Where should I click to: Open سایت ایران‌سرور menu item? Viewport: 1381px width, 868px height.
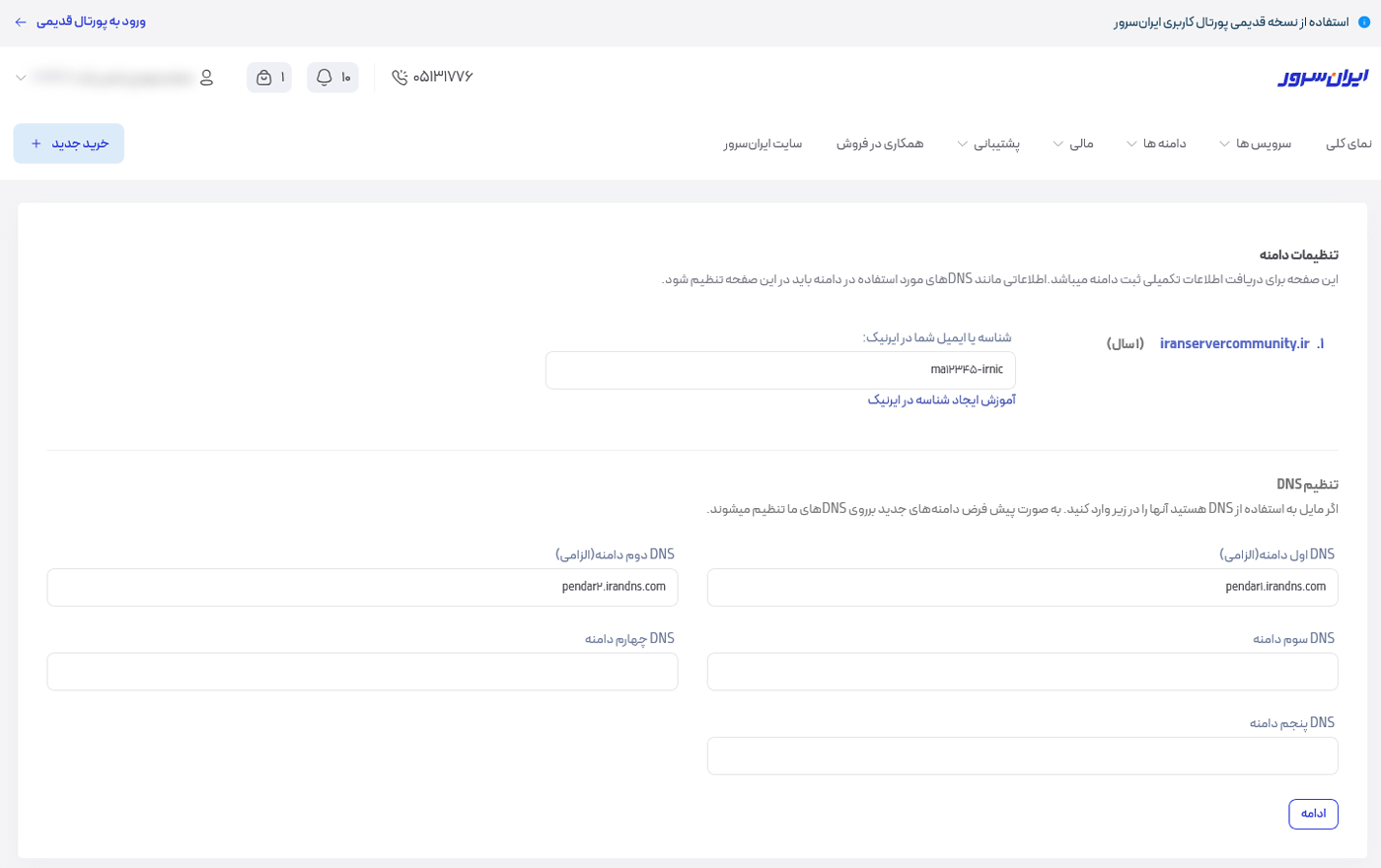coord(763,144)
